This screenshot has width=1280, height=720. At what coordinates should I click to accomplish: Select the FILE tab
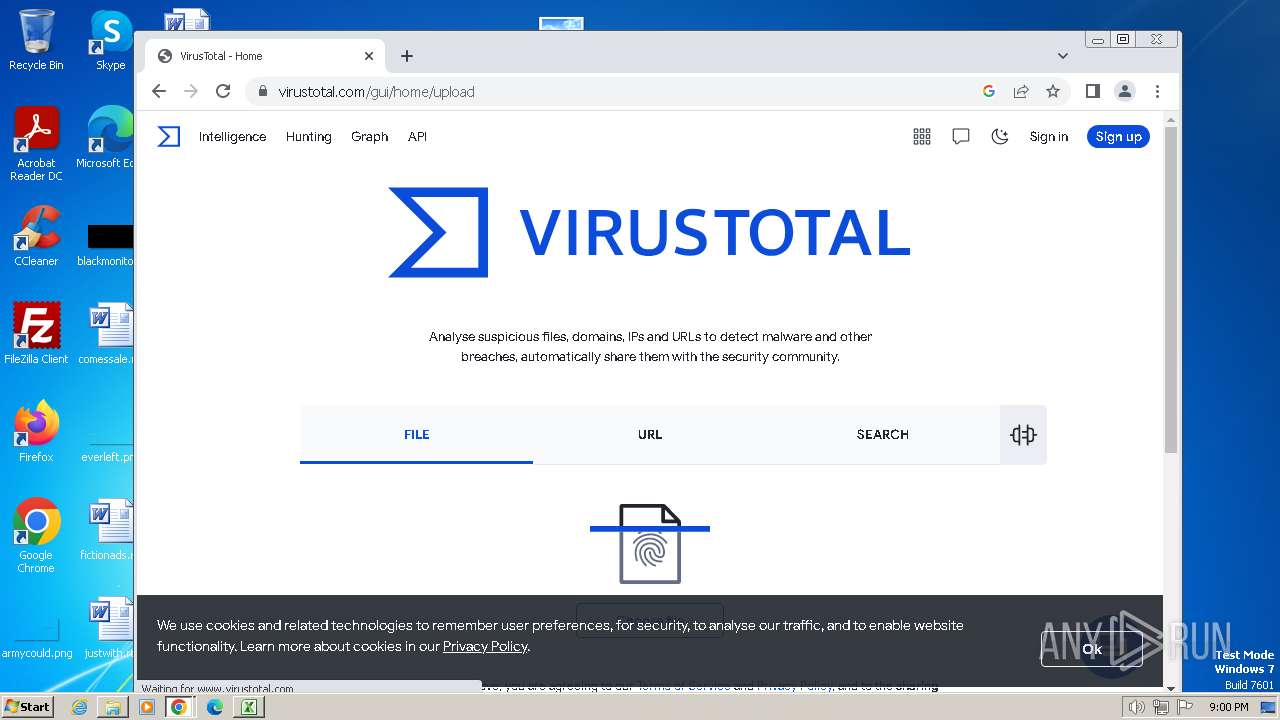tap(416, 434)
